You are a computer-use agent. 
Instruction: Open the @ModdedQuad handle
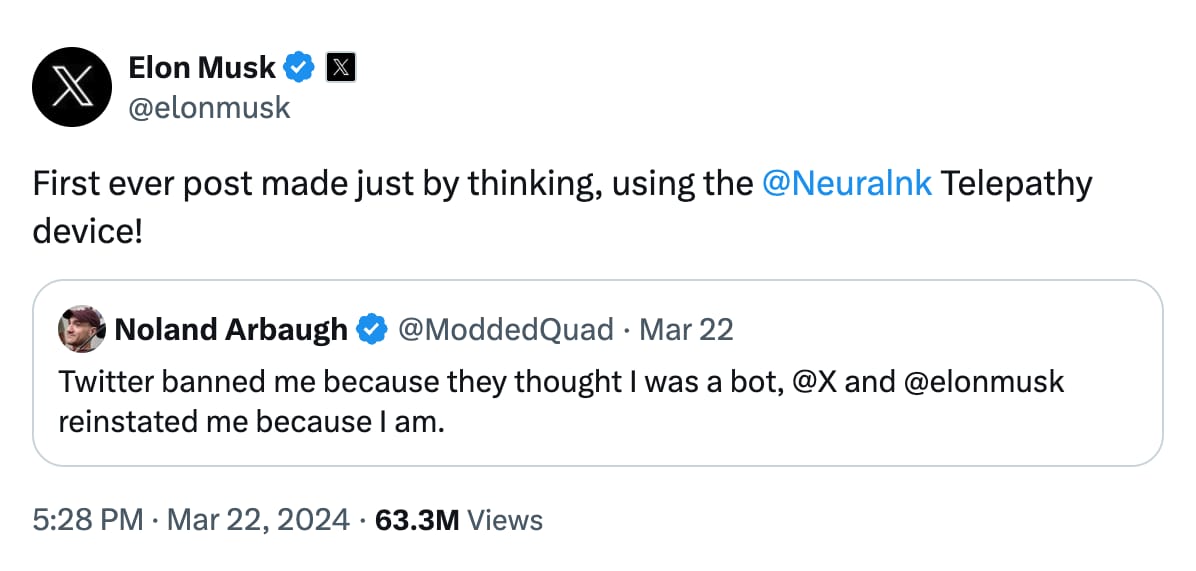506,328
